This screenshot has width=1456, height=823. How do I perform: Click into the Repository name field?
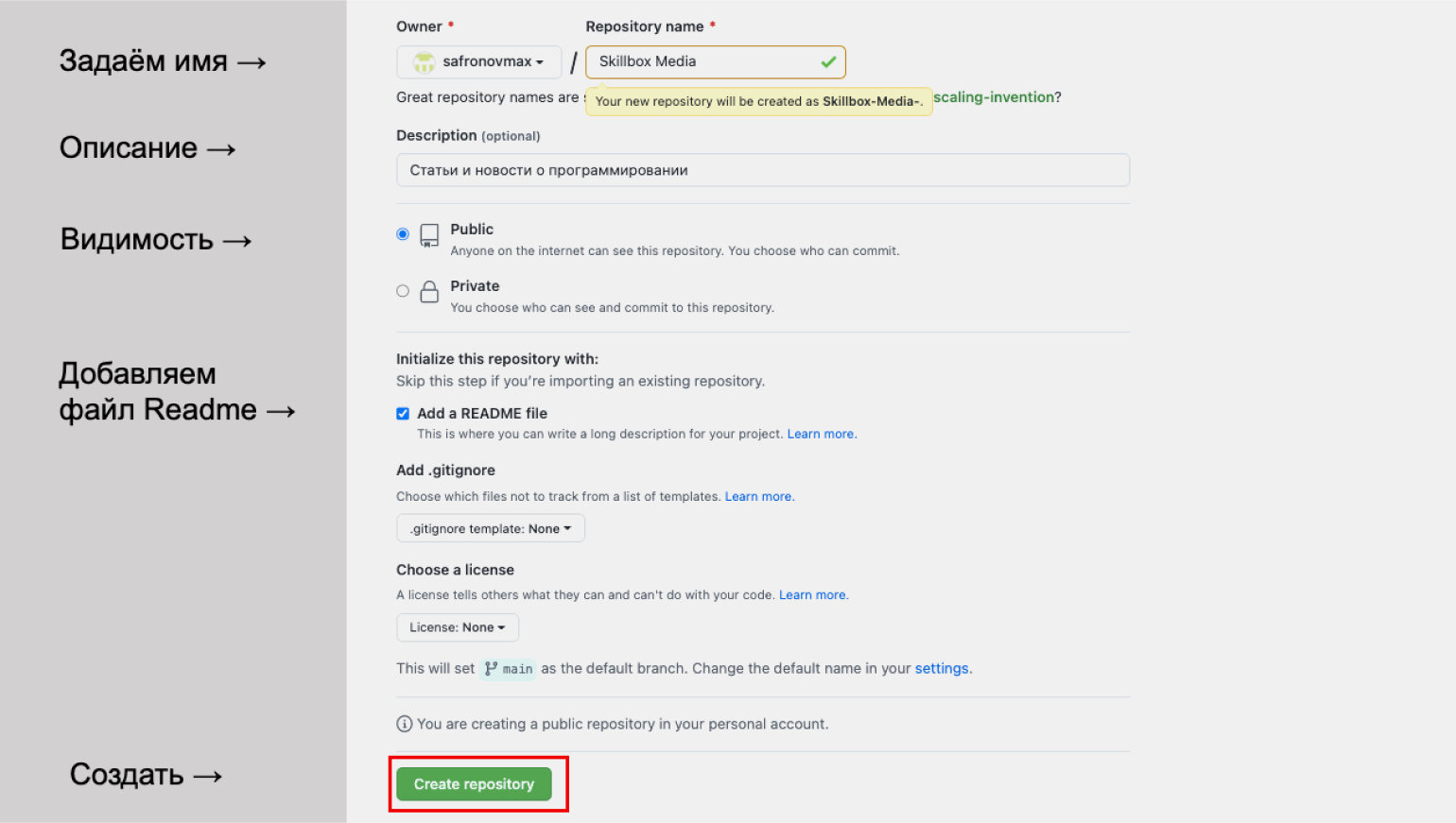point(716,62)
